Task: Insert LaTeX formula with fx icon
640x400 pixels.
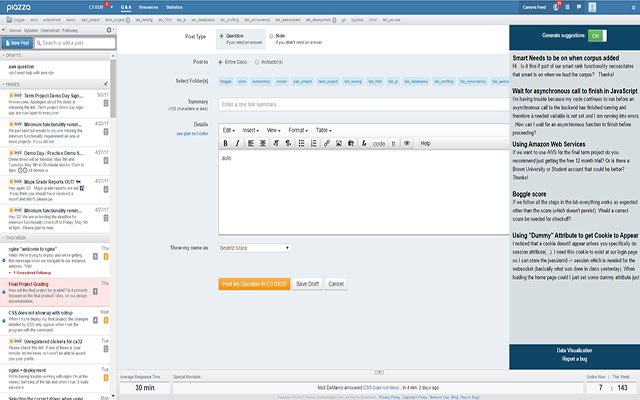Action: [x=364, y=143]
